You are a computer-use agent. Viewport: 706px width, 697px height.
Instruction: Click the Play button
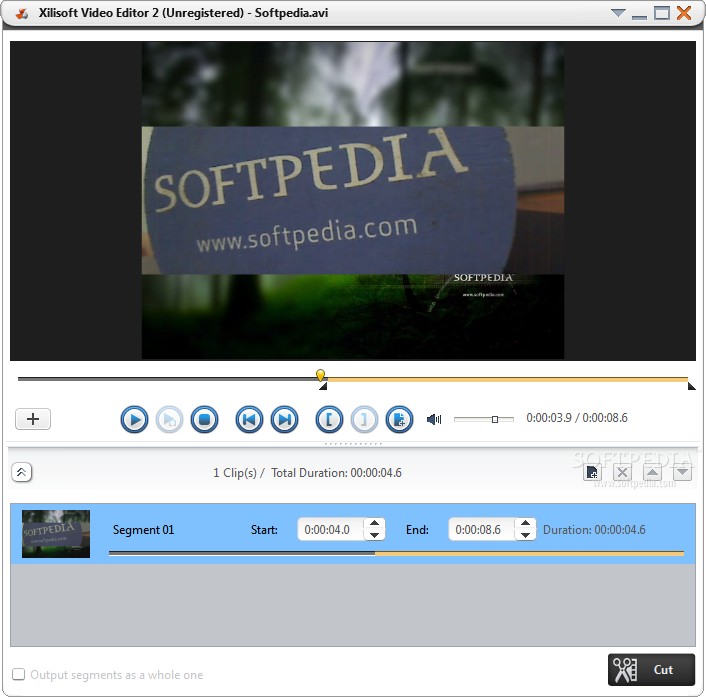coord(134,420)
